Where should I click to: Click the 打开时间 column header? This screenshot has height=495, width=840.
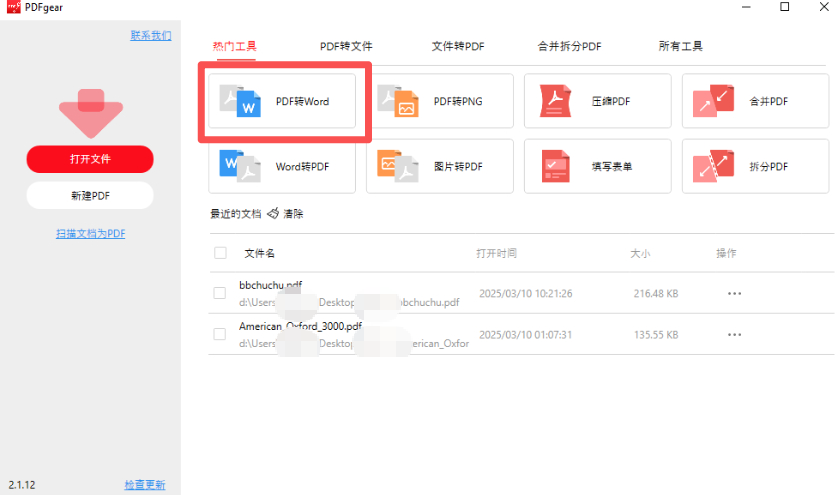[496, 253]
